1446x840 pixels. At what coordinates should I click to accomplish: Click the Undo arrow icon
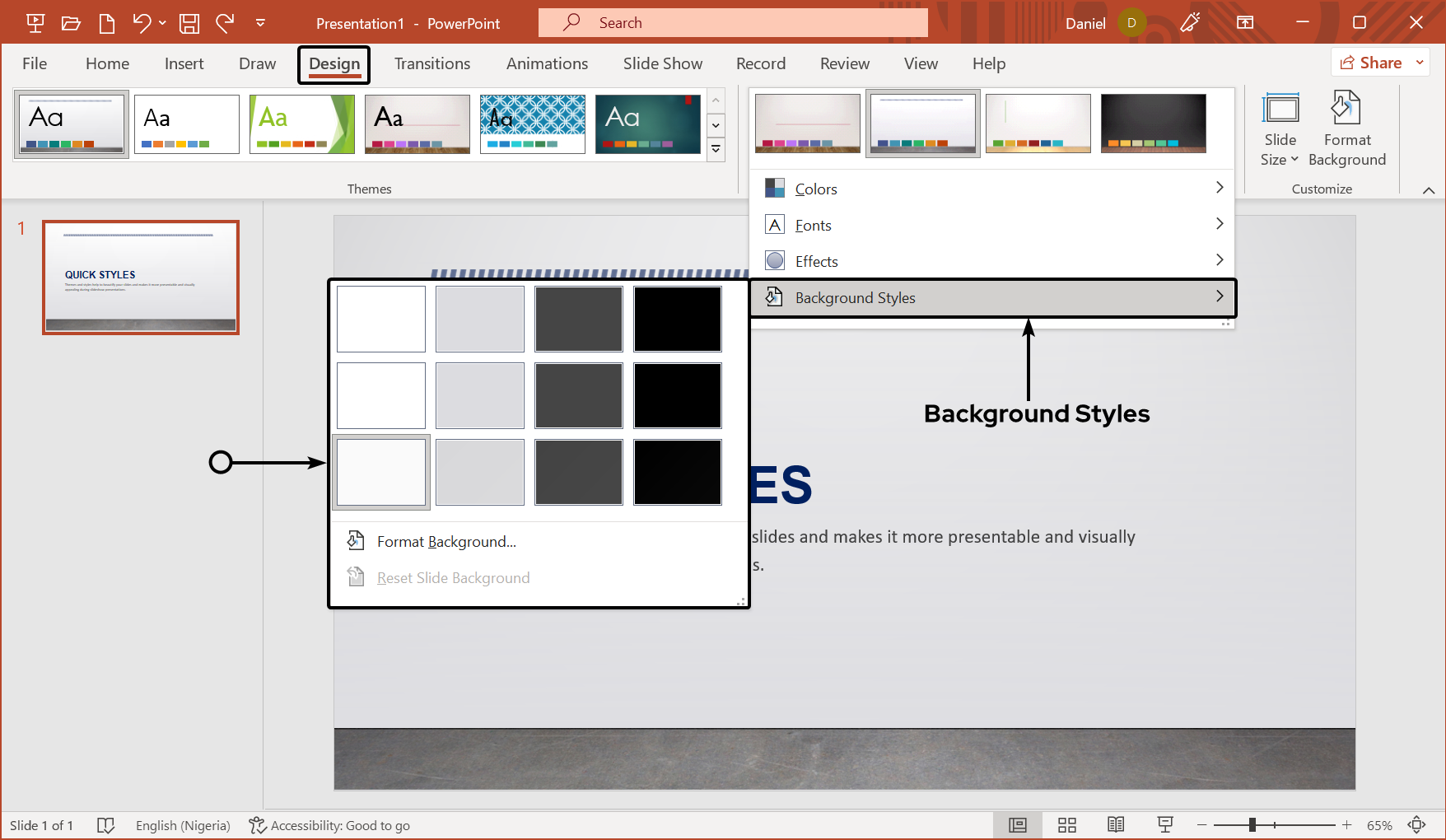142,23
